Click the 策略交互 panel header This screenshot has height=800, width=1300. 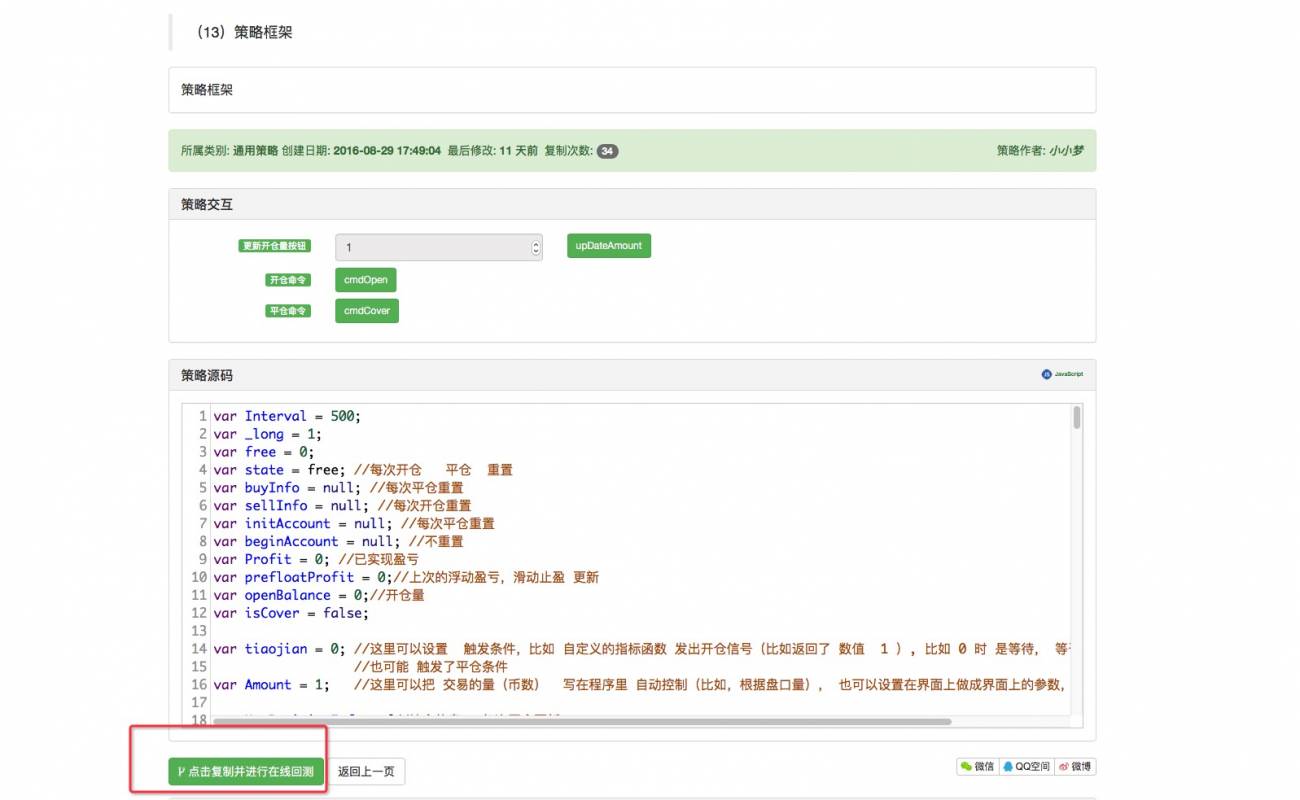pyautogui.click(x=632, y=204)
